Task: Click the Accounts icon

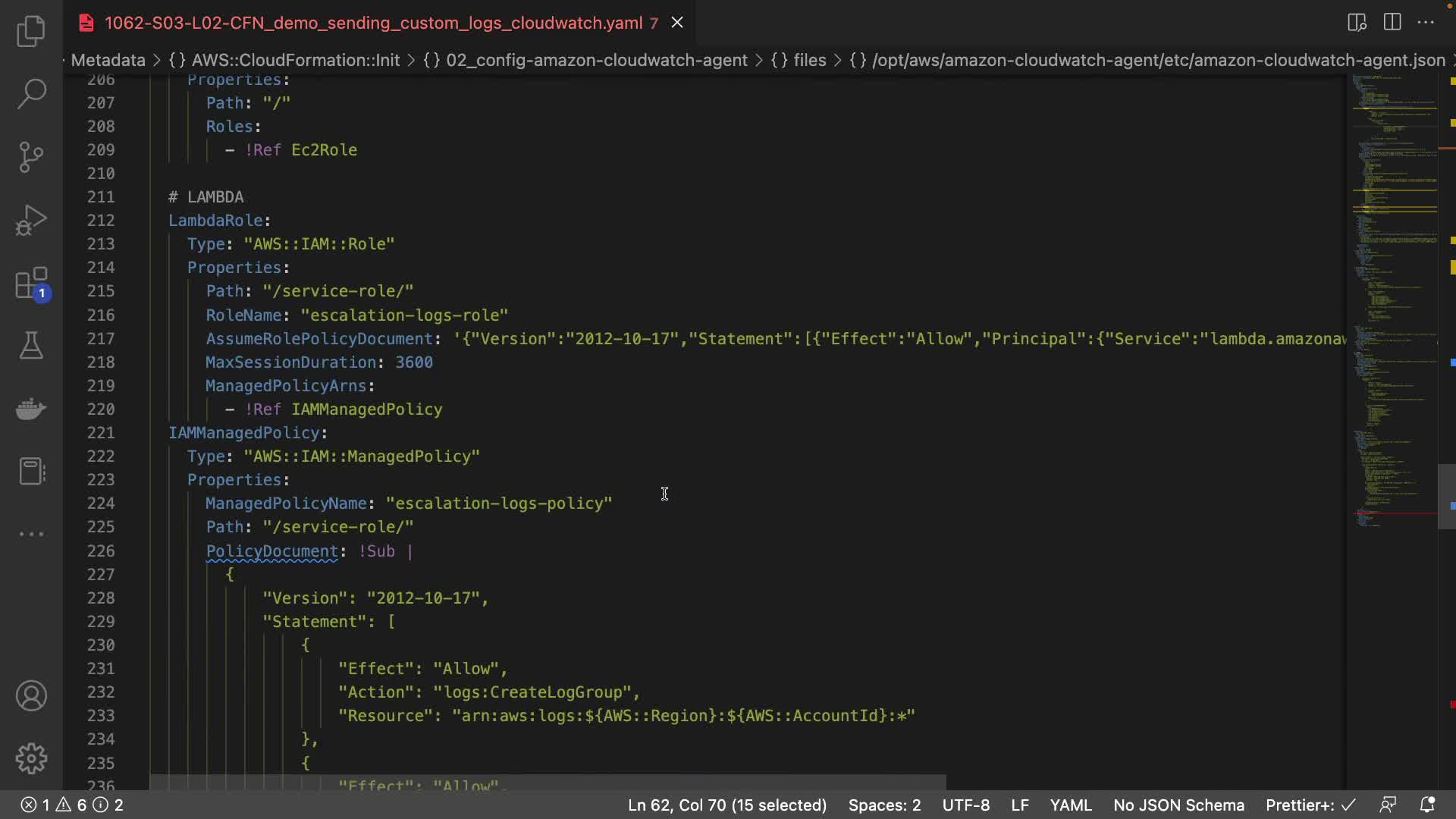Action: coord(31,695)
